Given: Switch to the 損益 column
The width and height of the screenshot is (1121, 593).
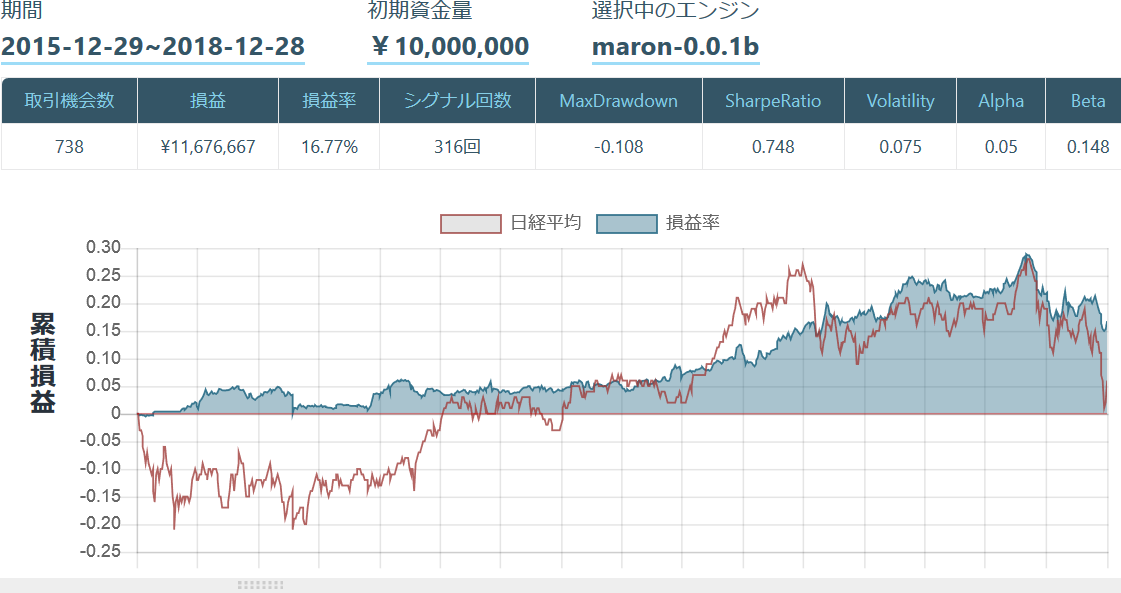Looking at the screenshot, I should 209,100.
